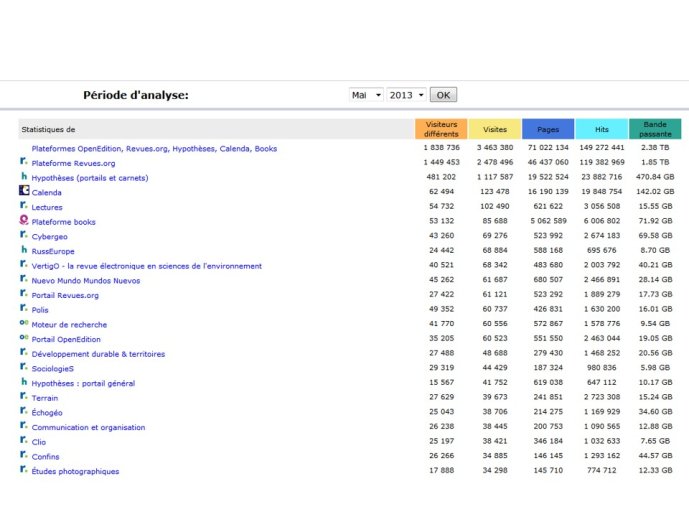Open Hypothèses (portails et carnets) link
This screenshot has height=517, width=689.
pos(90,178)
